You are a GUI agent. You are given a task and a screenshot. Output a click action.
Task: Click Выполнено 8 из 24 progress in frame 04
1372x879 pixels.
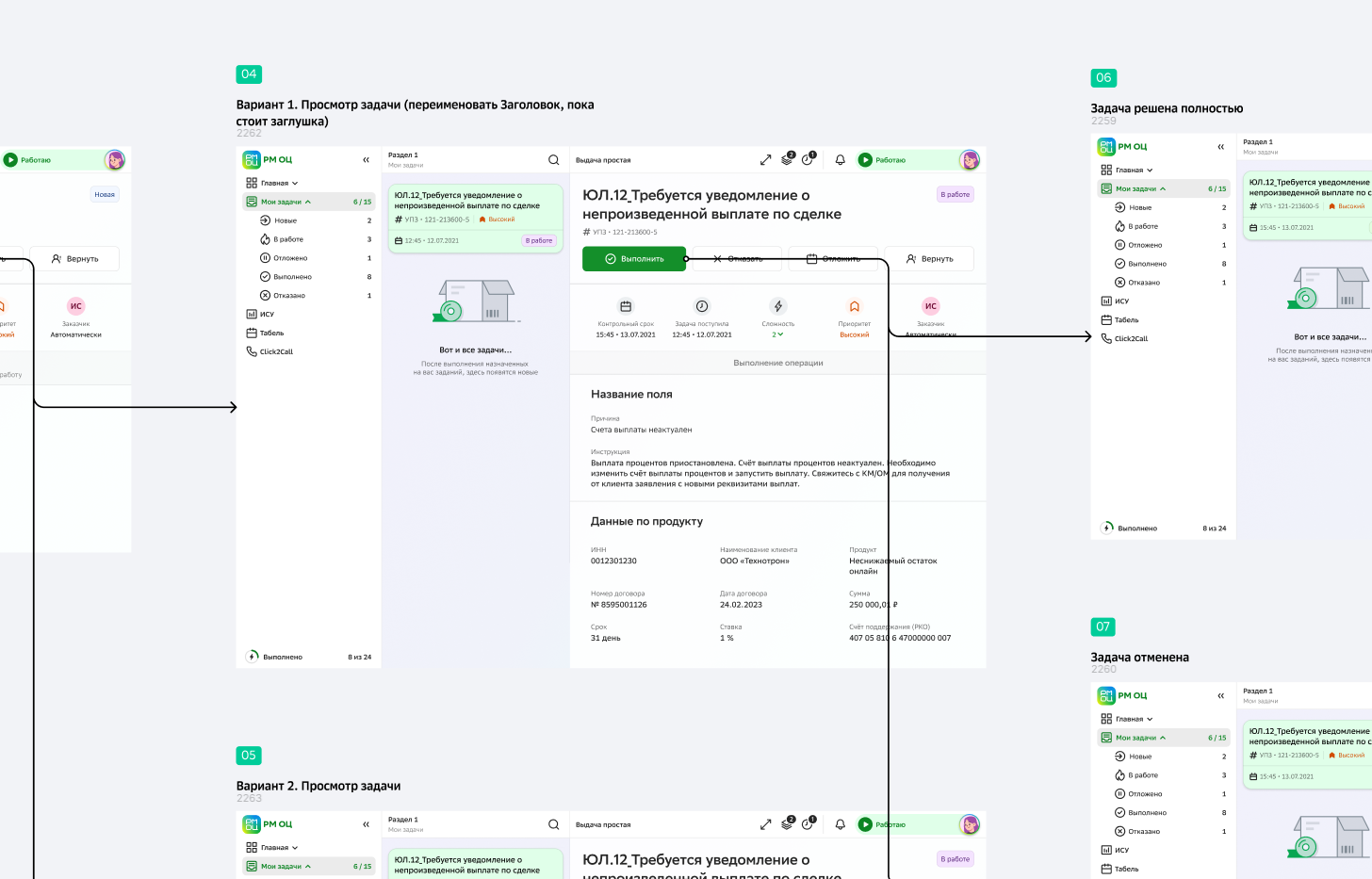[308, 657]
